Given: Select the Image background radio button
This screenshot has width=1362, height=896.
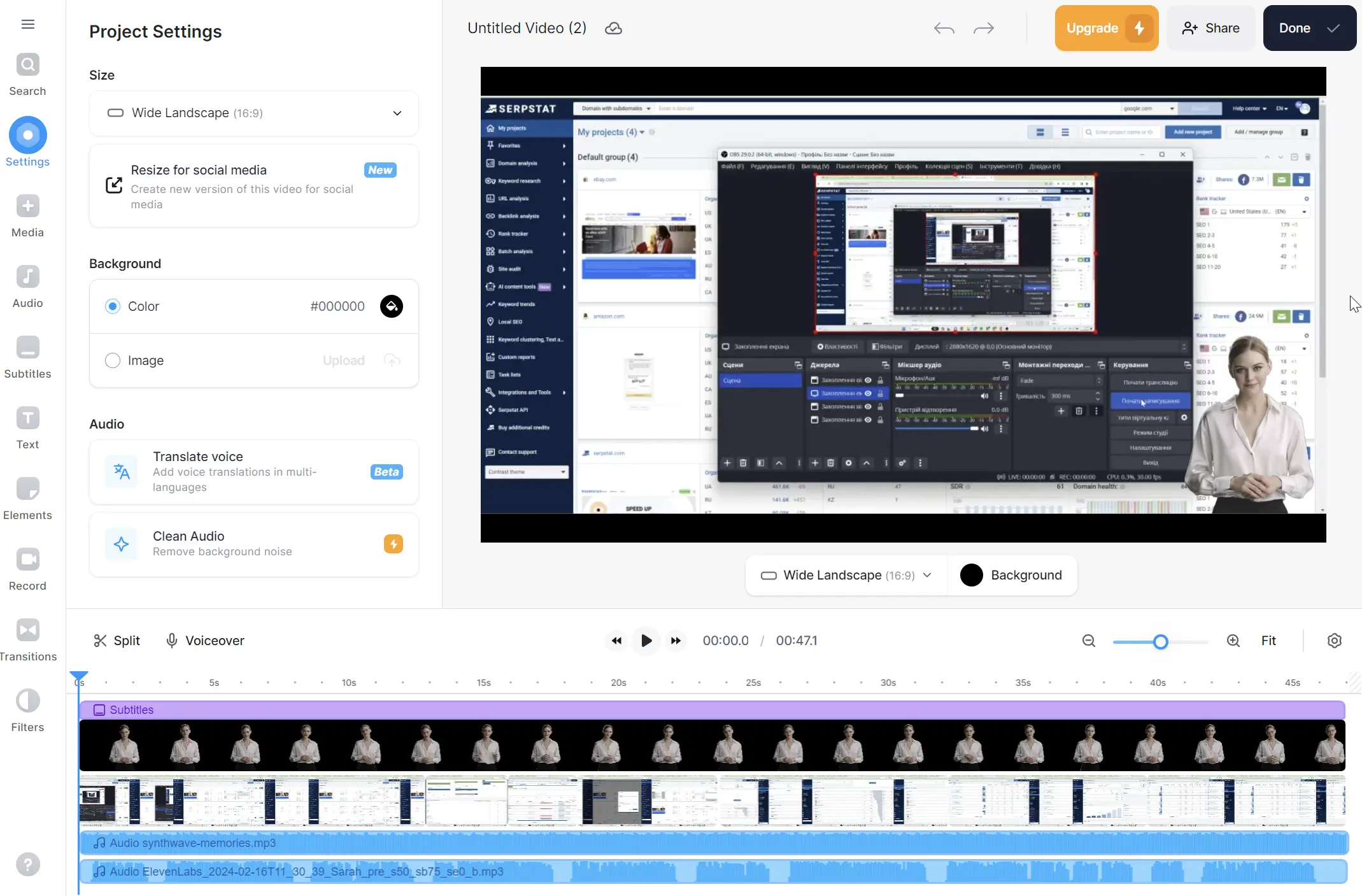Looking at the screenshot, I should pyautogui.click(x=112, y=360).
